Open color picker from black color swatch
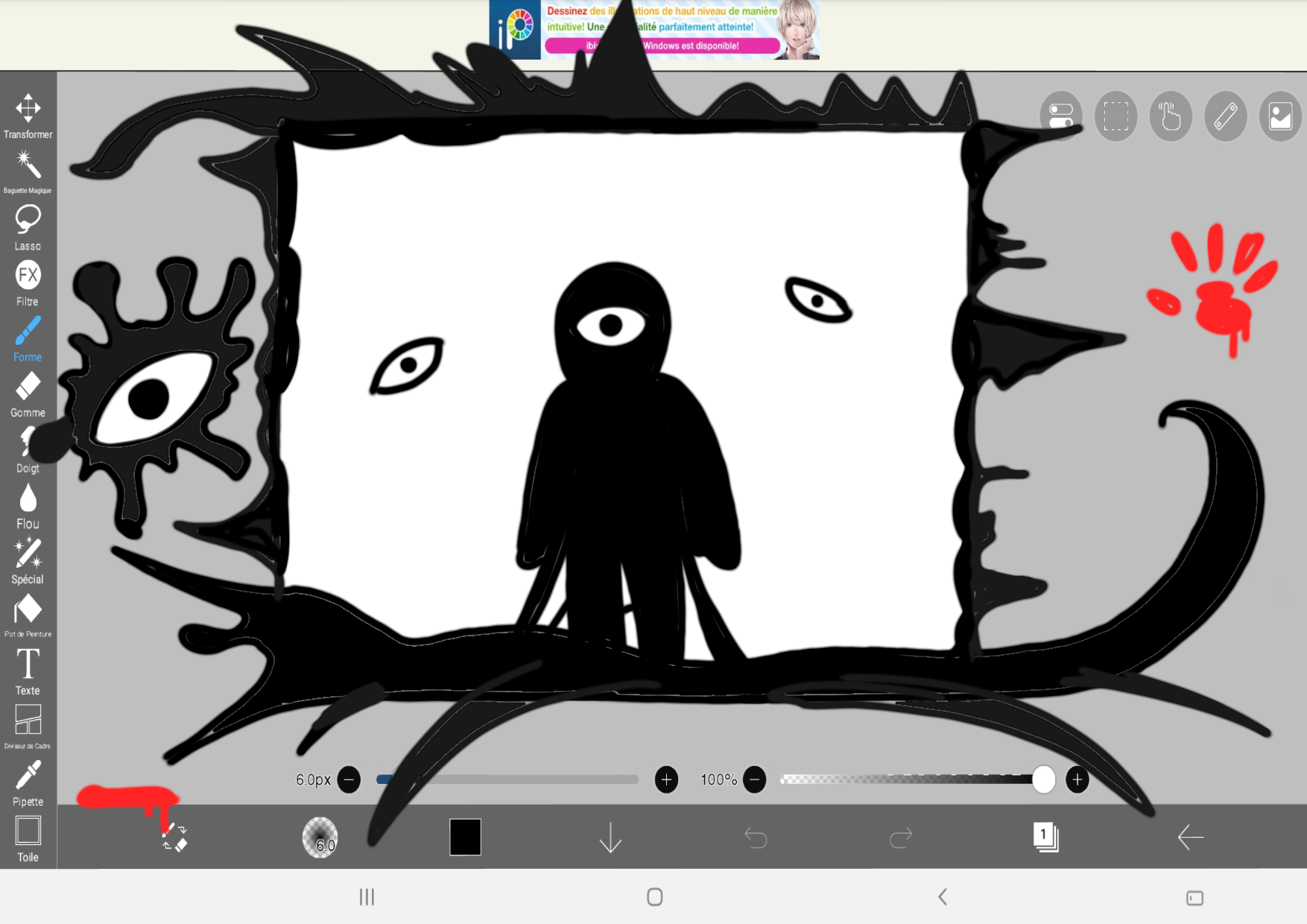The height and width of the screenshot is (924, 1307). coord(464,838)
